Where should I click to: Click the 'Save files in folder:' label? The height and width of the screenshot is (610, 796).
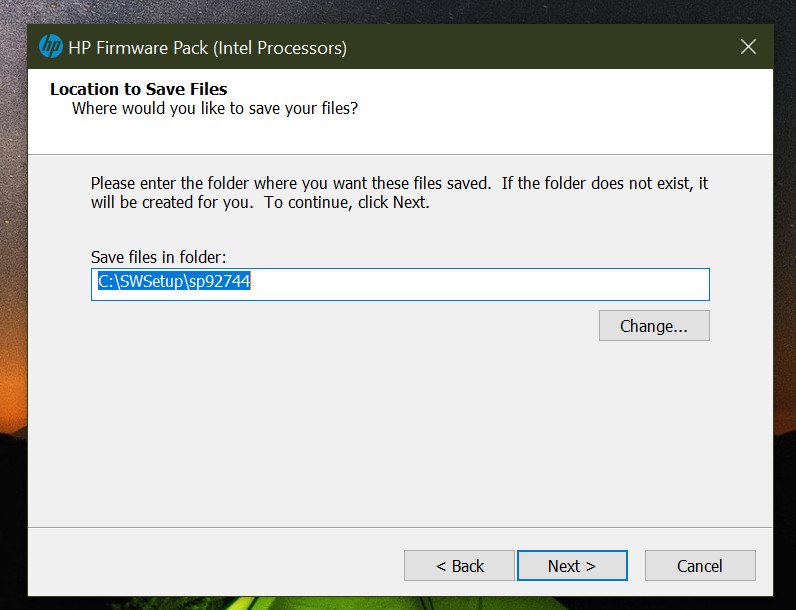pyautogui.click(x=159, y=257)
